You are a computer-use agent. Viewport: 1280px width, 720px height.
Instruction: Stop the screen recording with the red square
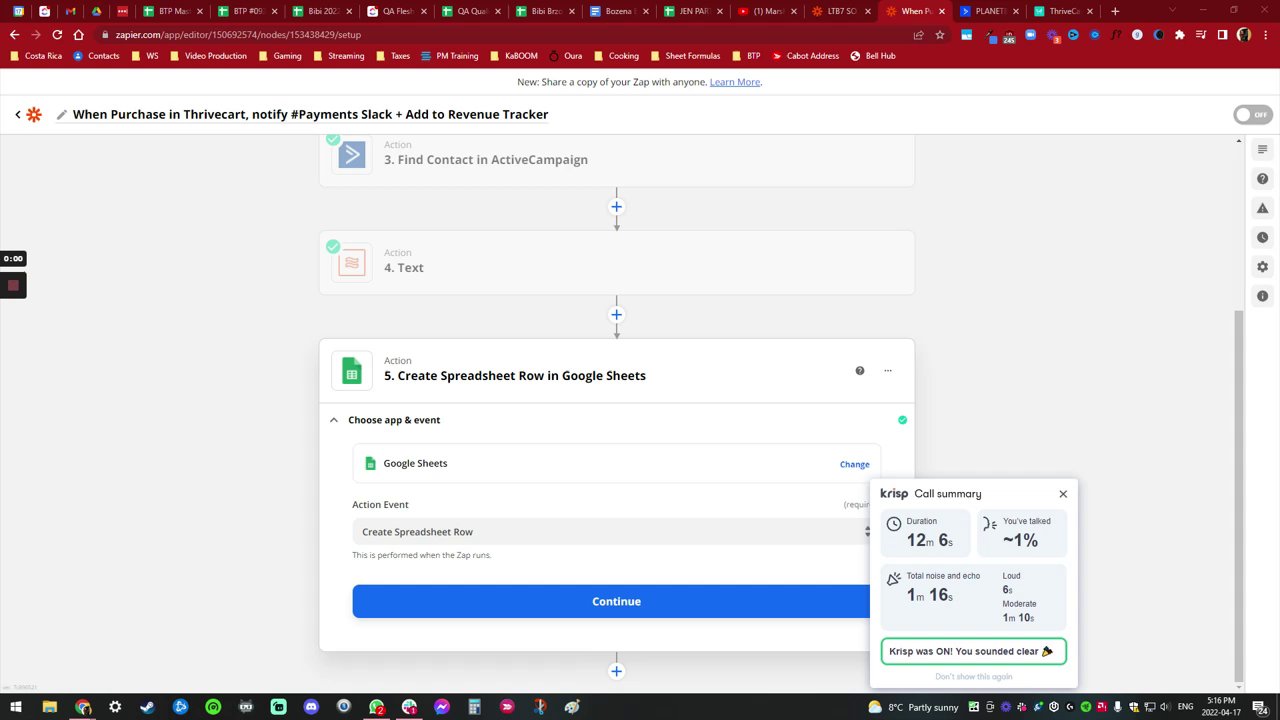coord(13,286)
